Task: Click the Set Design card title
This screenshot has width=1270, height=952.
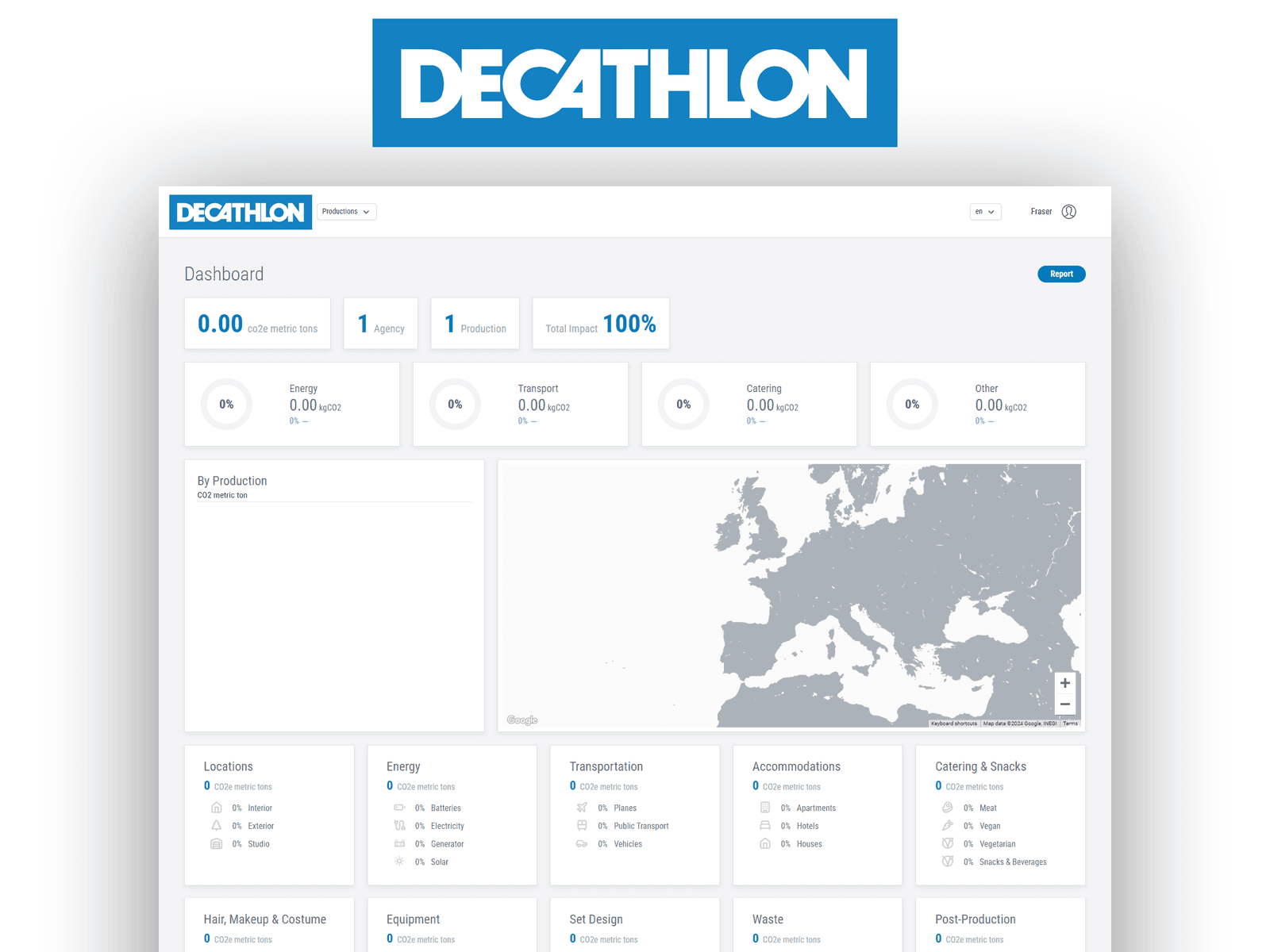Action: click(x=595, y=919)
